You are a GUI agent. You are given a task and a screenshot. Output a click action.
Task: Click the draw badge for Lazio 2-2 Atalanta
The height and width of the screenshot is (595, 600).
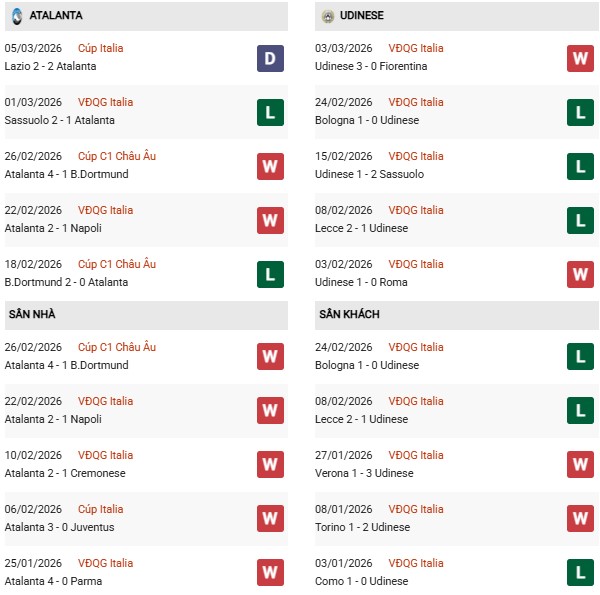(270, 58)
